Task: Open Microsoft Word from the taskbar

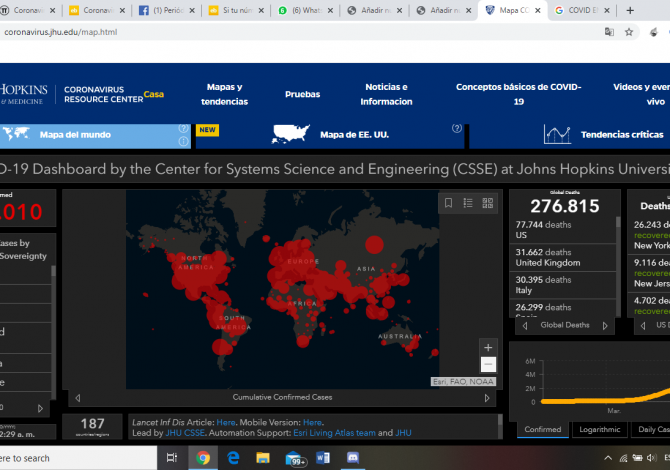Action: click(323, 458)
